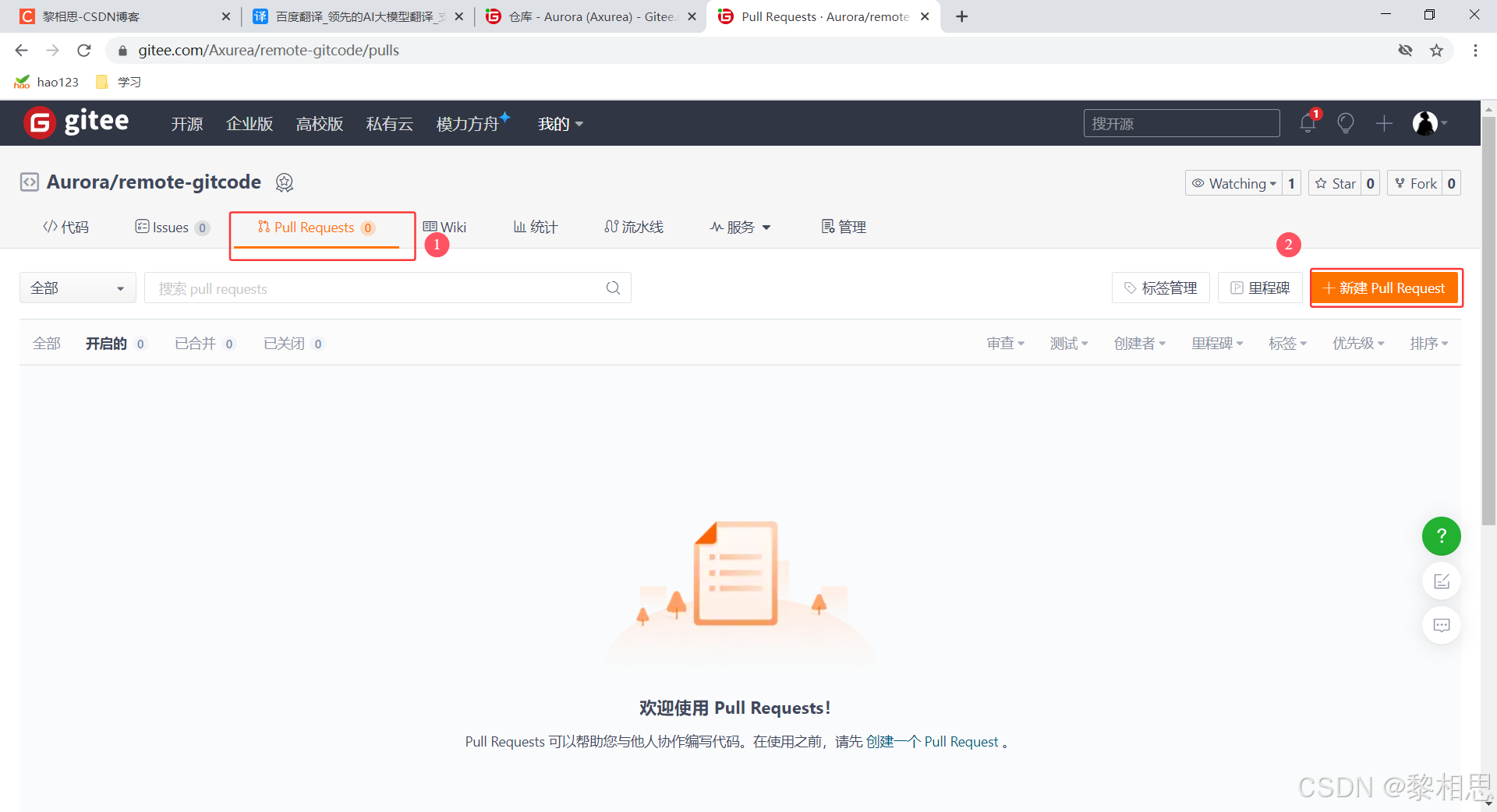Click the browser back arrow
Viewport: 1497px width, 812px height.
click(21, 50)
